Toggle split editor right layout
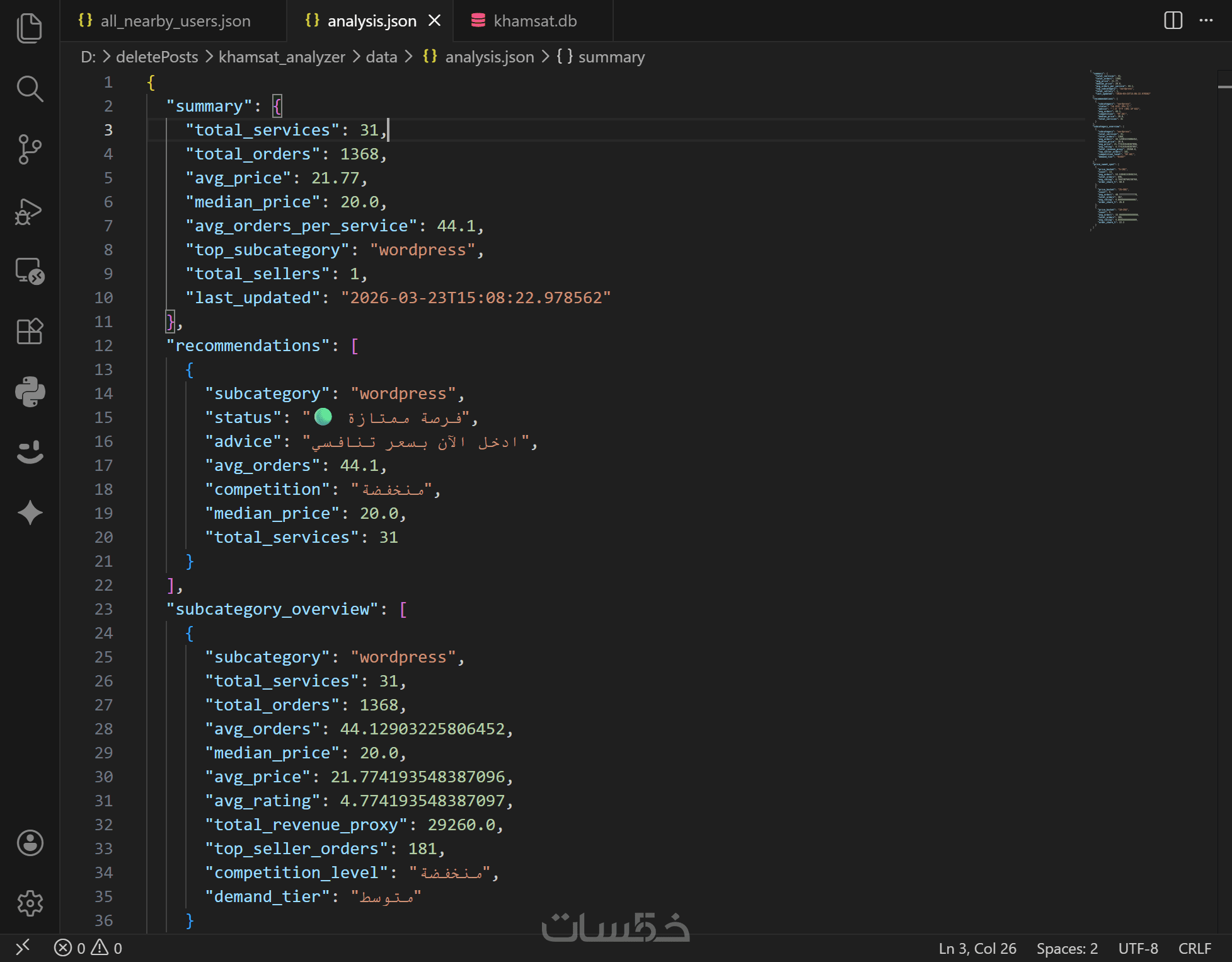The image size is (1232, 962). tap(1173, 21)
